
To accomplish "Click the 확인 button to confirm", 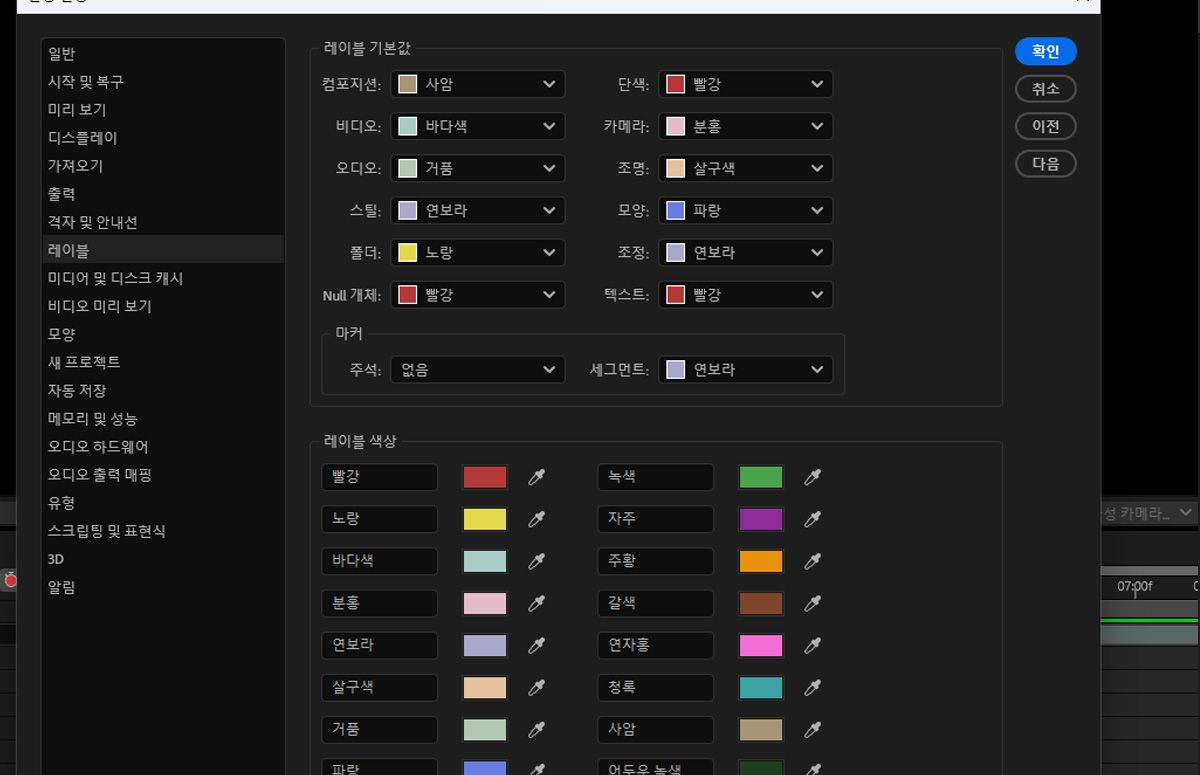I will (1046, 51).
